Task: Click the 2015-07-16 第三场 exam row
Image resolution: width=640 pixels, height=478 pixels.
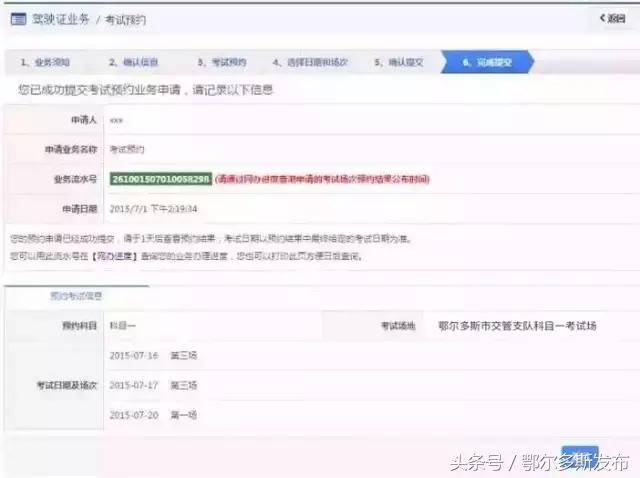Action: click(x=153, y=356)
